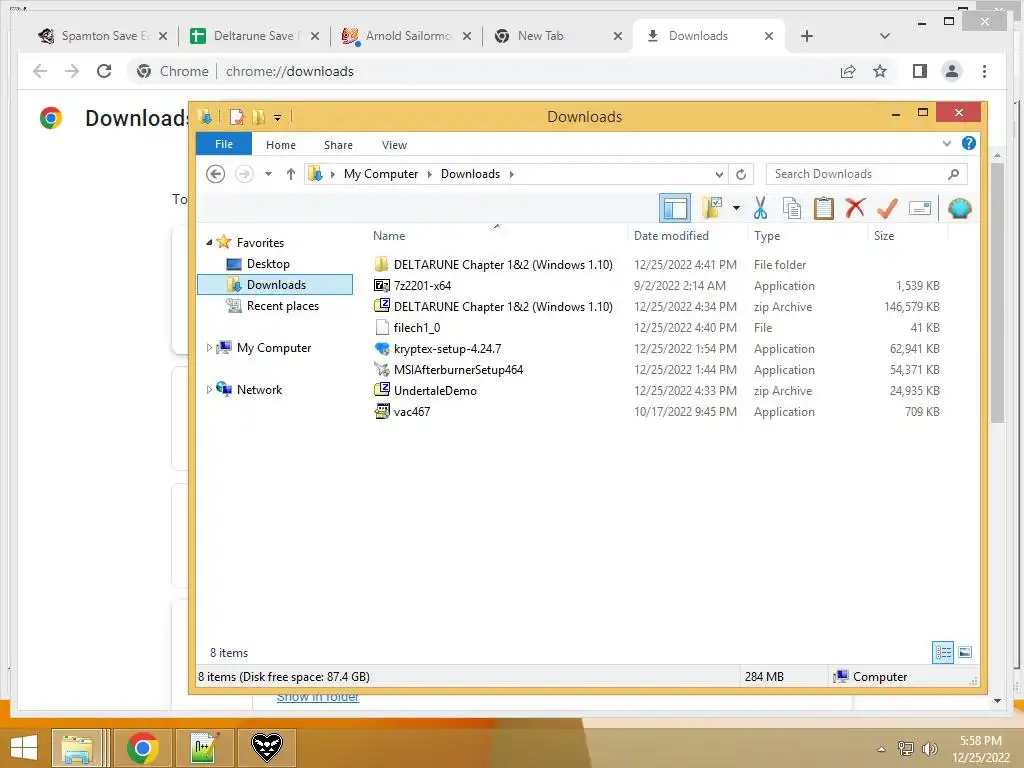Viewport: 1024px width, 768px height.
Task: Sort files by Date modified column
Action: [x=671, y=236]
